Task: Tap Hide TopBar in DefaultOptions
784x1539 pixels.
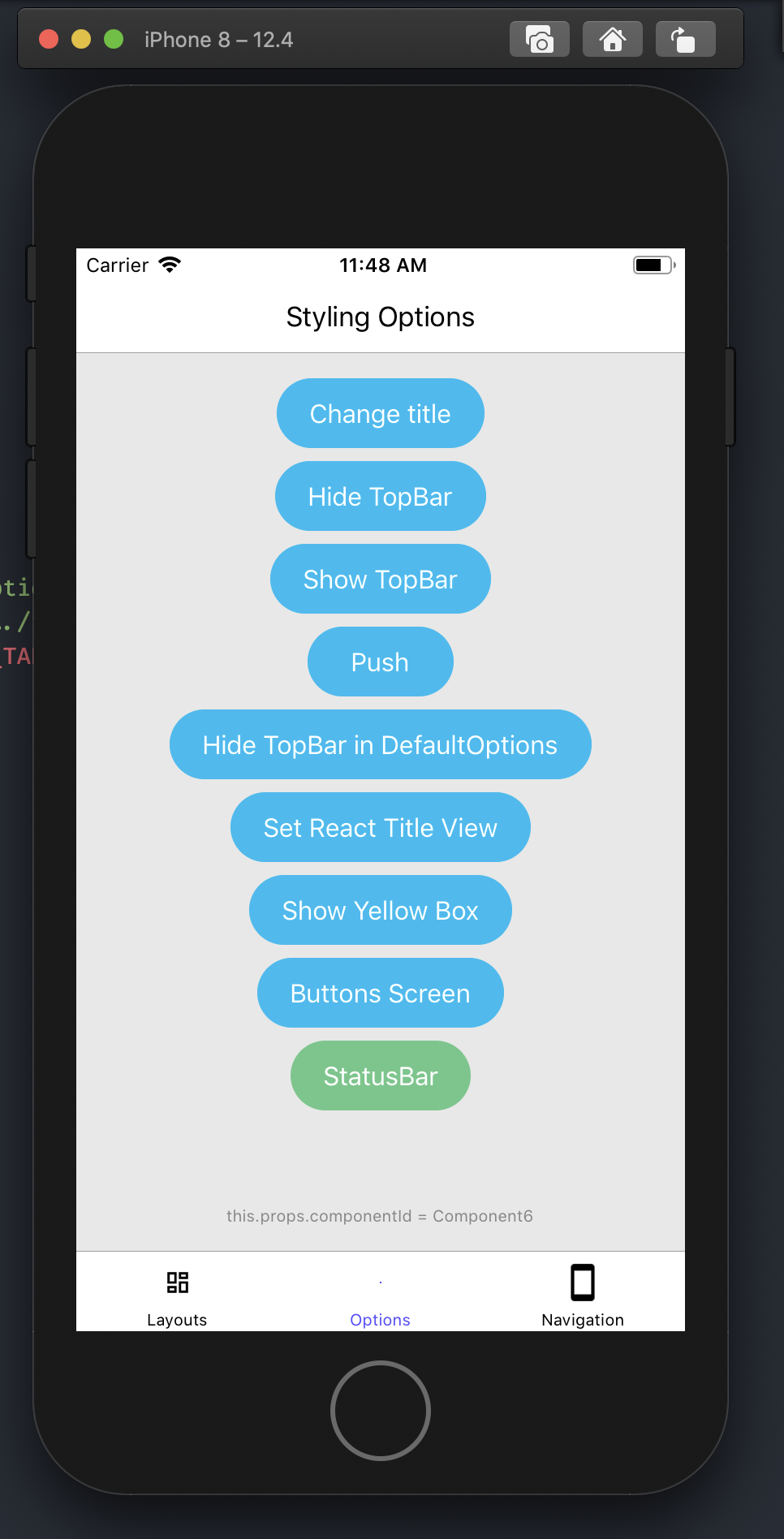Action: 380,744
